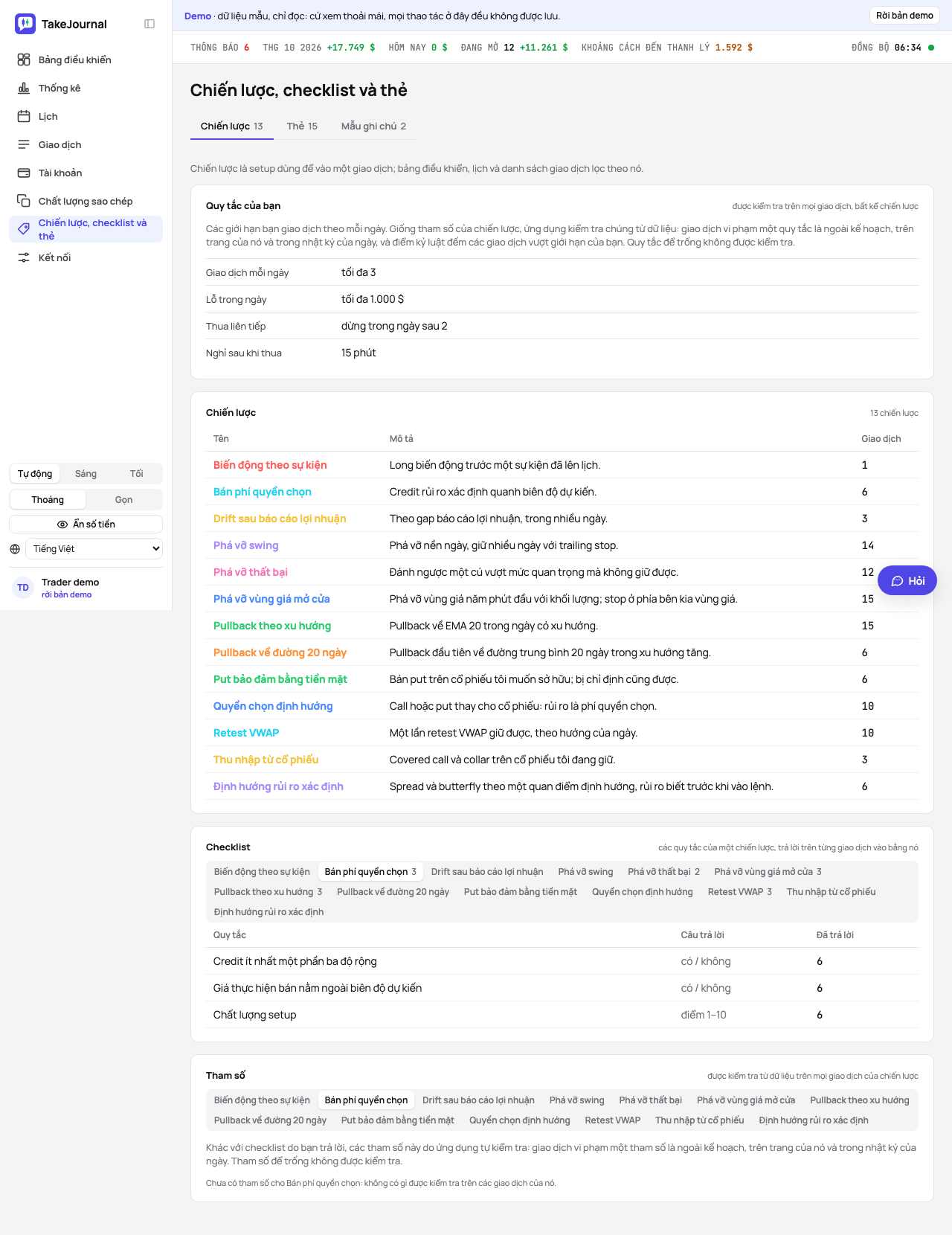Screen dimensions: 952x1235
Task: Click the Chất lượng setup checklist rule
Action: coord(255,1015)
